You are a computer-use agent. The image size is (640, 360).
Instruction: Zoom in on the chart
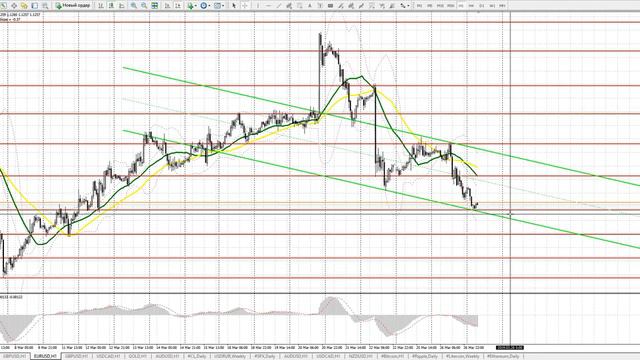click(133, 6)
